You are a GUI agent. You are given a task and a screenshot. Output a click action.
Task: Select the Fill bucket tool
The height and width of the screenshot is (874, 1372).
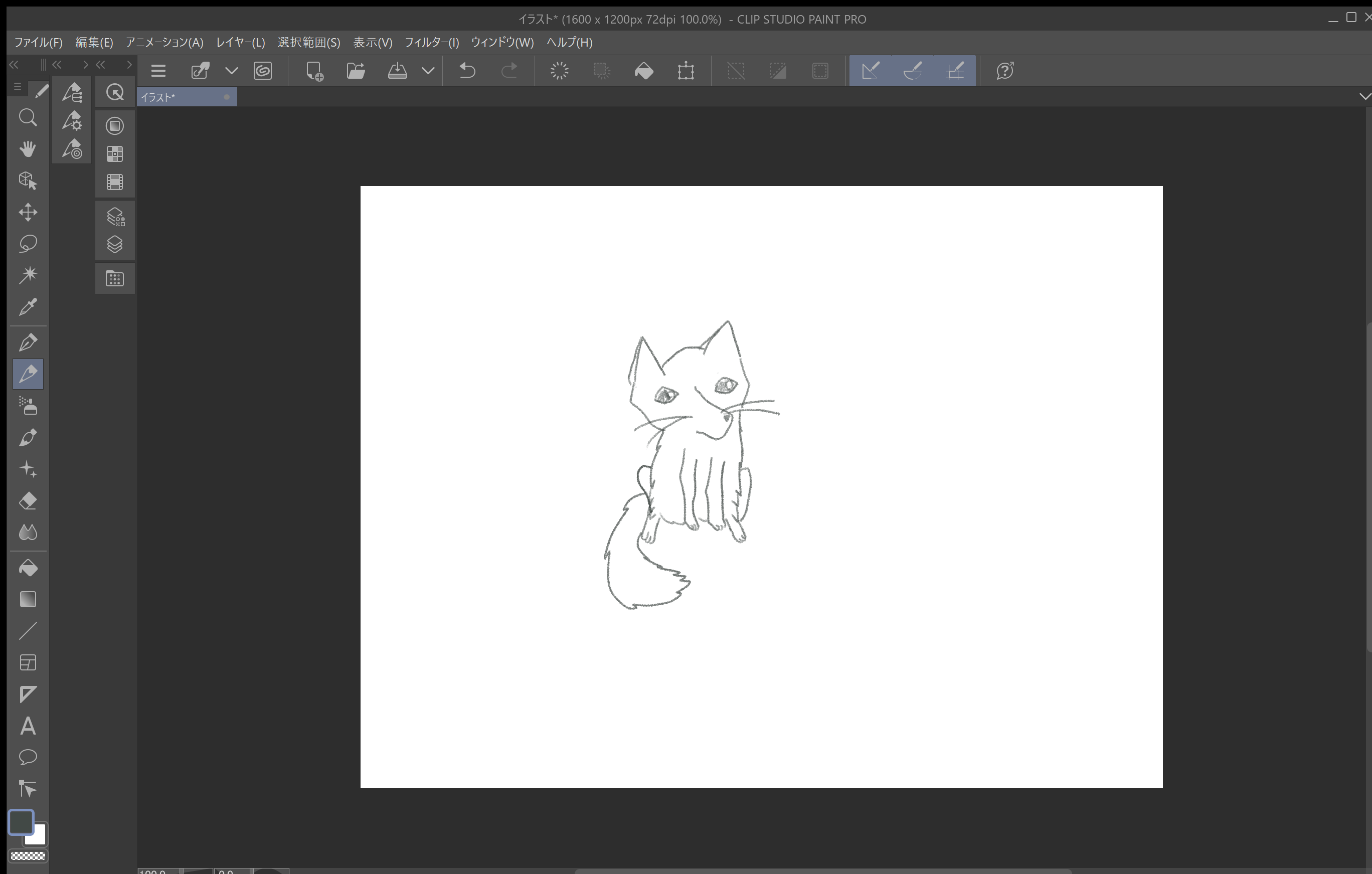(28, 568)
